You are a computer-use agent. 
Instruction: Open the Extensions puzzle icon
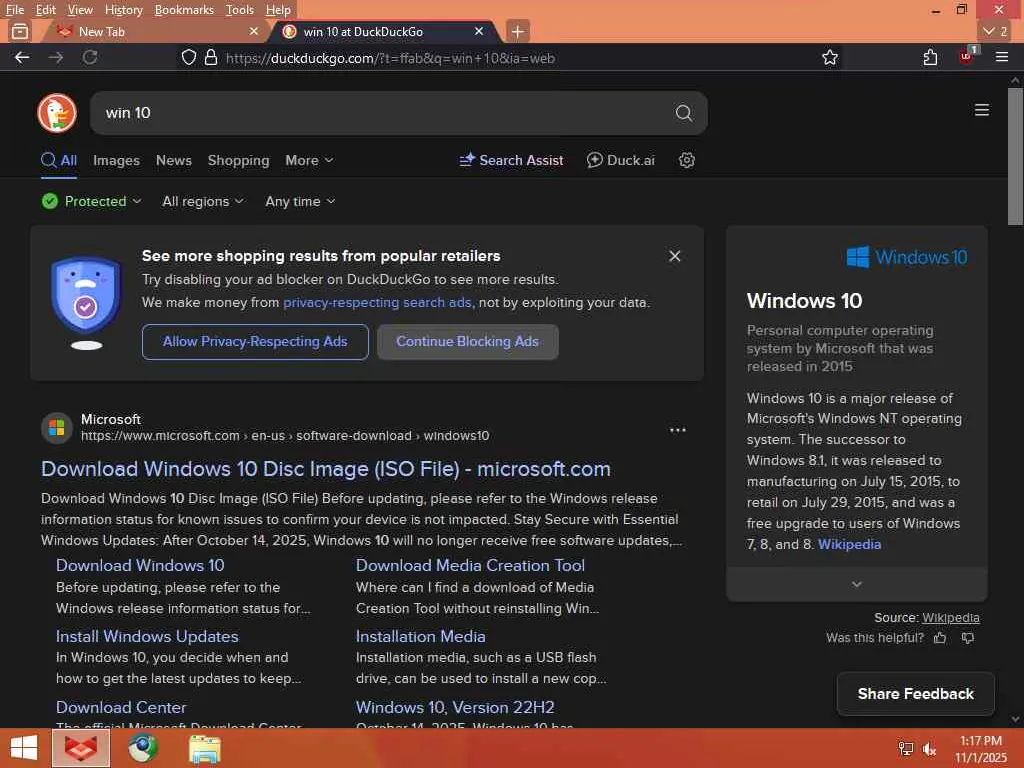tap(931, 57)
